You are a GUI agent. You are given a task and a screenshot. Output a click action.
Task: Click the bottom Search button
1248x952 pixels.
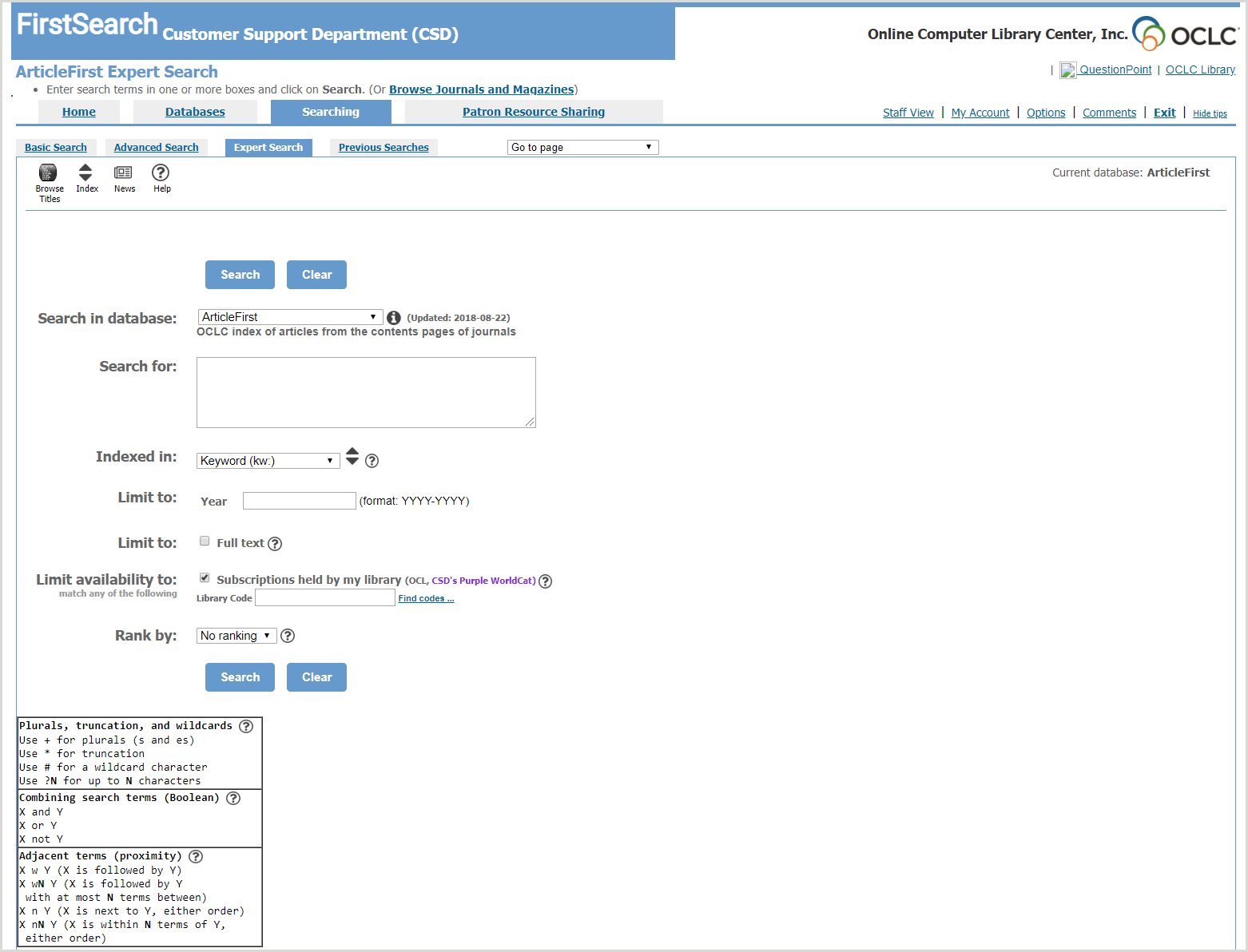(x=240, y=677)
